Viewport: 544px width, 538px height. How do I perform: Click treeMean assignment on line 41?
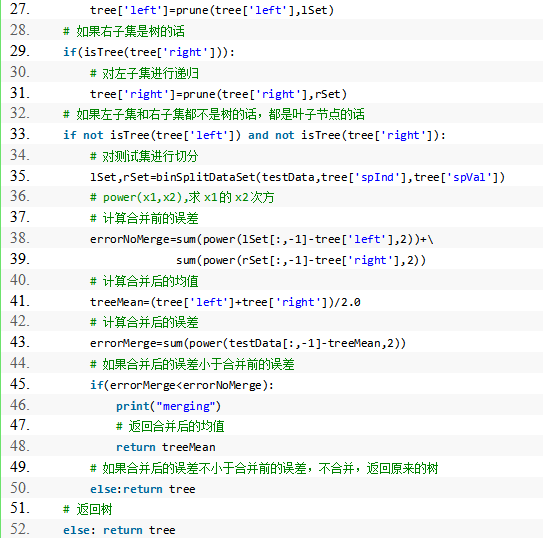pos(225,302)
